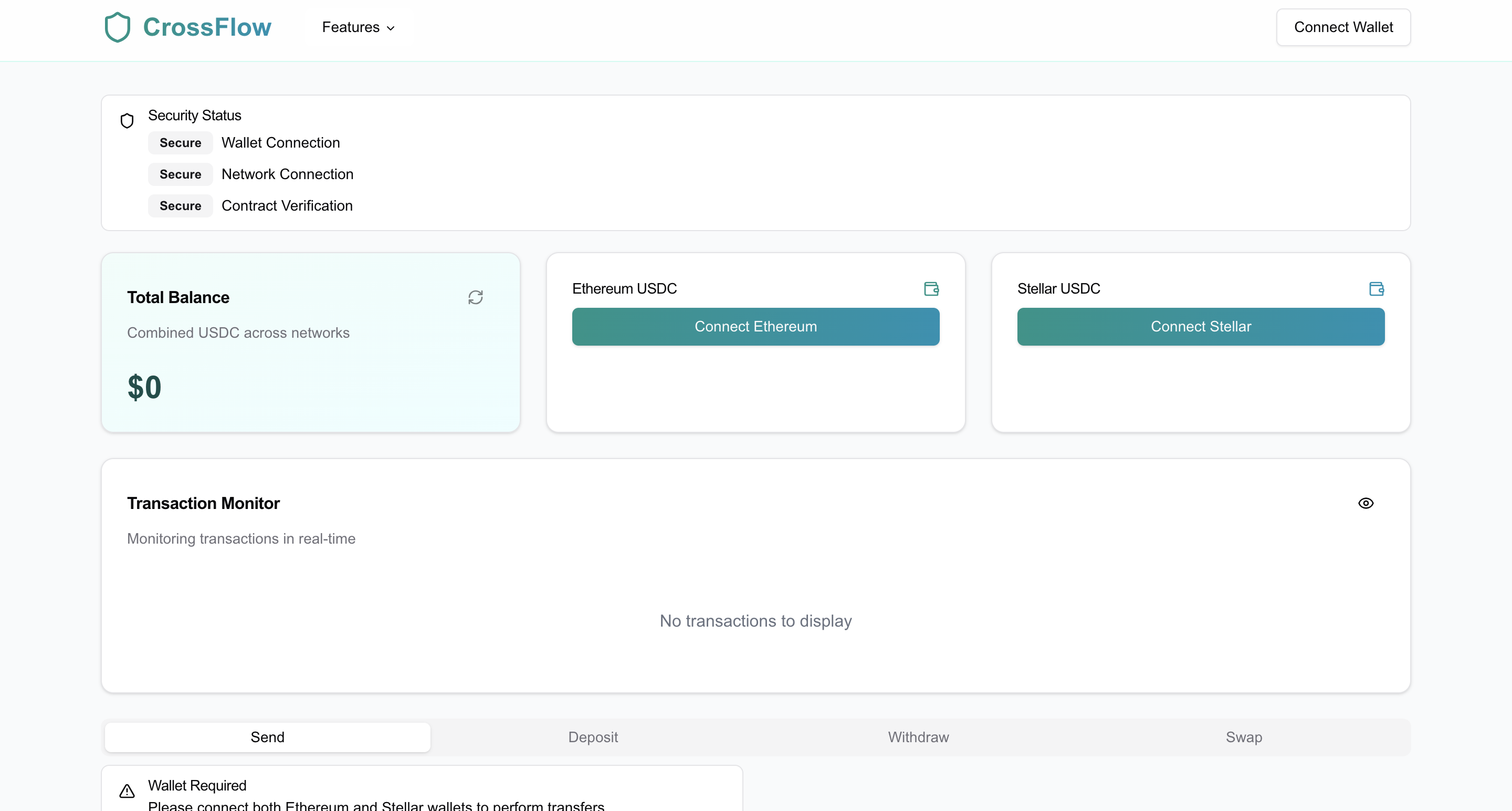This screenshot has height=811, width=1512.
Task: Click the Secure badge for Wallet Connection
Action: tap(180, 143)
